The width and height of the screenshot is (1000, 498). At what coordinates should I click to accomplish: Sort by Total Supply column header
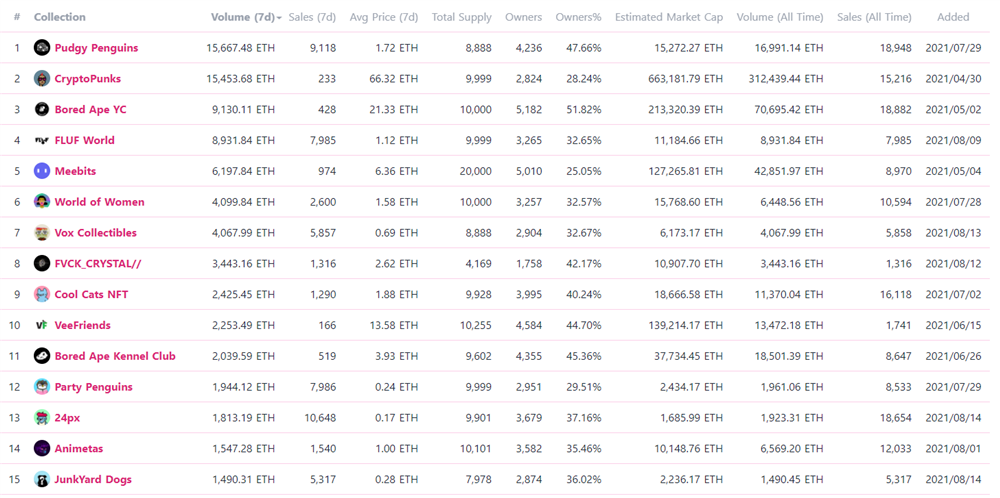462,17
